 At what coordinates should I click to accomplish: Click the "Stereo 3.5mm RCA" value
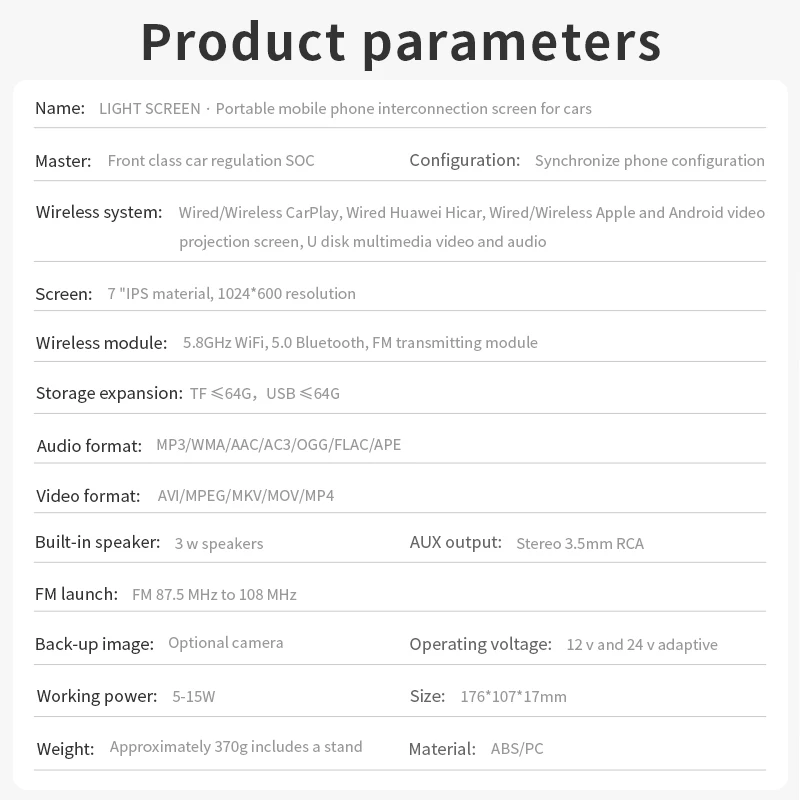580,544
